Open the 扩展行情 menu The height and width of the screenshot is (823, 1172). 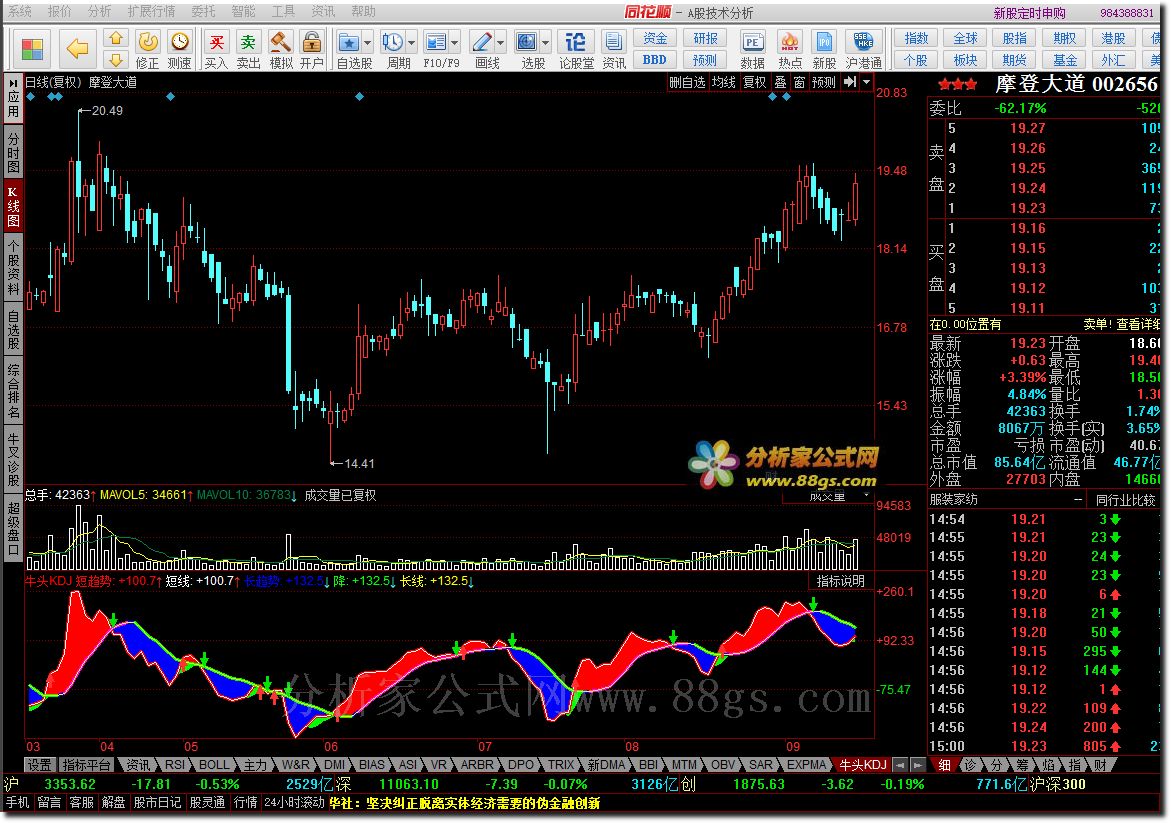152,12
